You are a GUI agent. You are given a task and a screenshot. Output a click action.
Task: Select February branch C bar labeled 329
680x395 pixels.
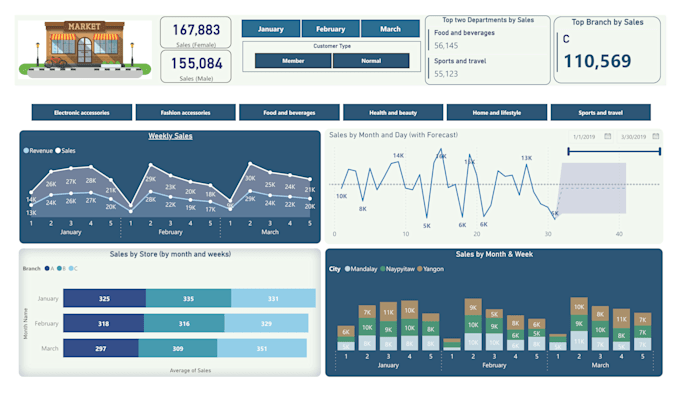266,323
